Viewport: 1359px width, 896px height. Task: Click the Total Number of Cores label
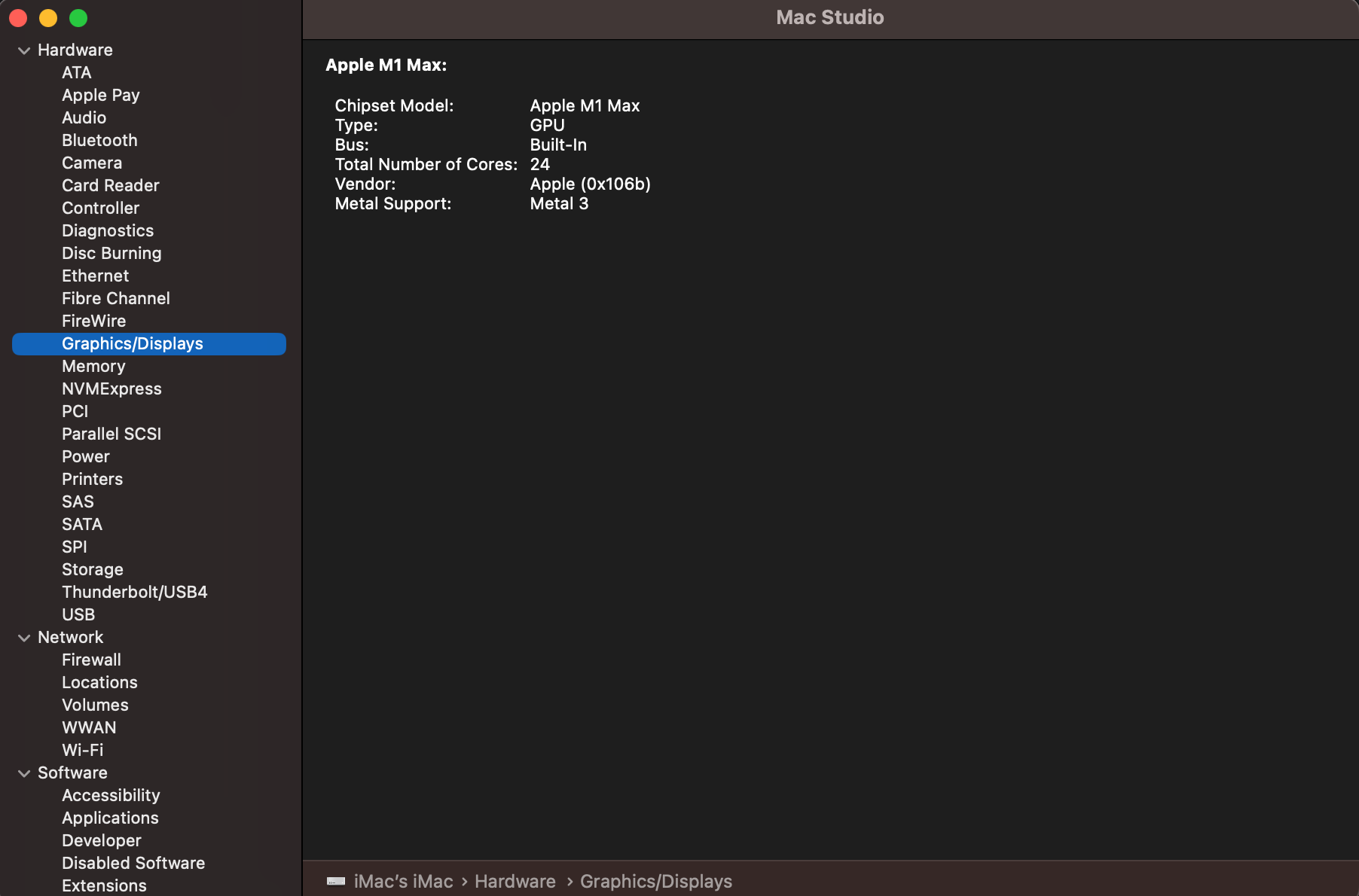tap(426, 165)
